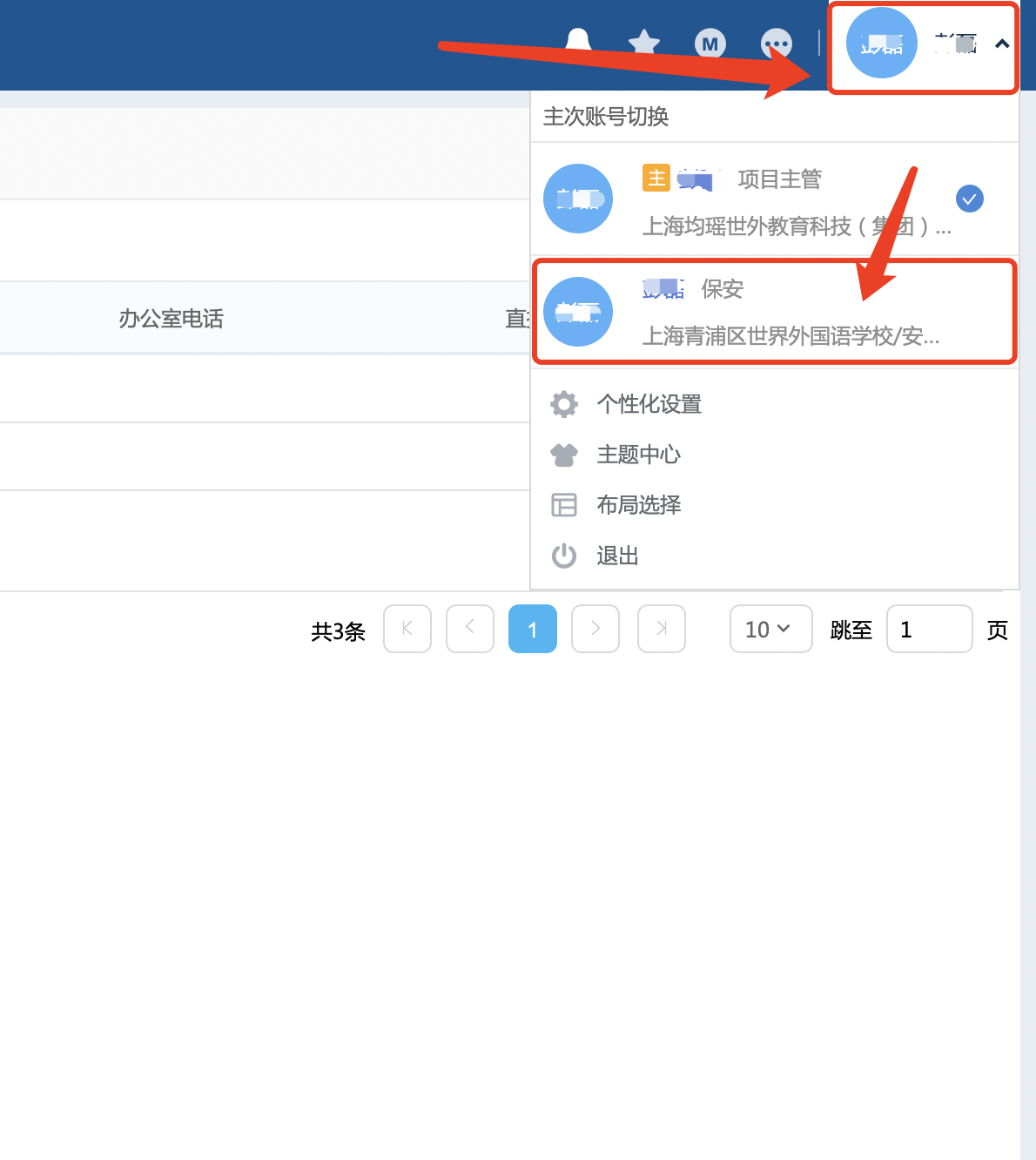Click the gear icon beside 个性化设置

click(564, 404)
